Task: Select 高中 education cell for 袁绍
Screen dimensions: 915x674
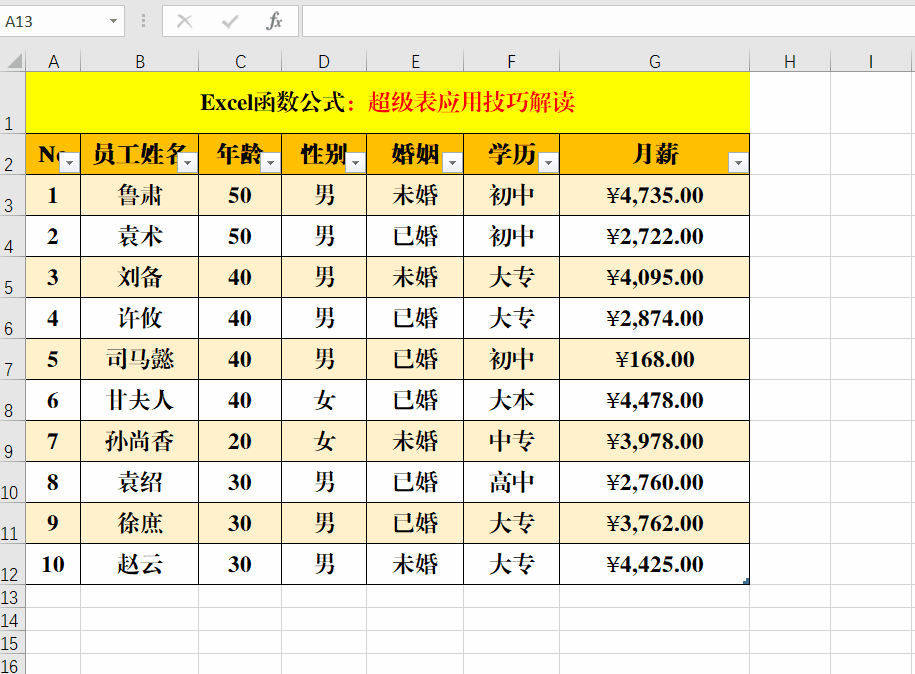Action: click(512, 482)
